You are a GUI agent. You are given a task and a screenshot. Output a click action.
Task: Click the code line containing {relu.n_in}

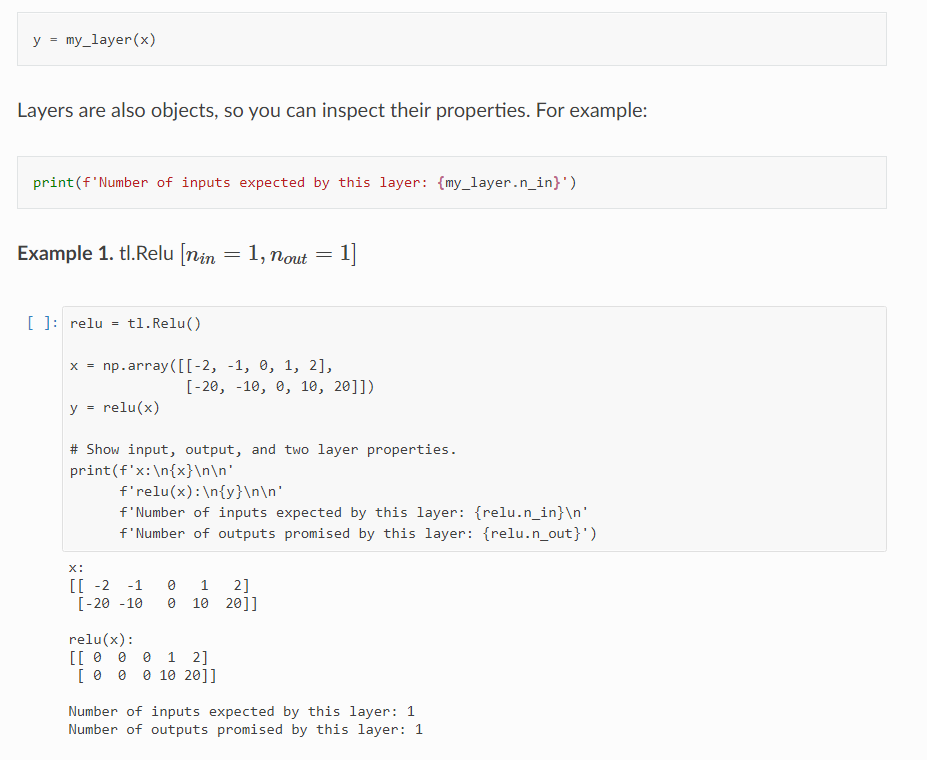point(354,512)
